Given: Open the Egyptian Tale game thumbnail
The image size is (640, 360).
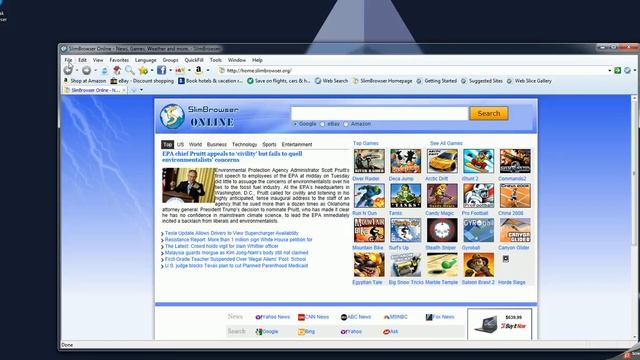Looking at the screenshot, I should pyautogui.click(x=369, y=264).
